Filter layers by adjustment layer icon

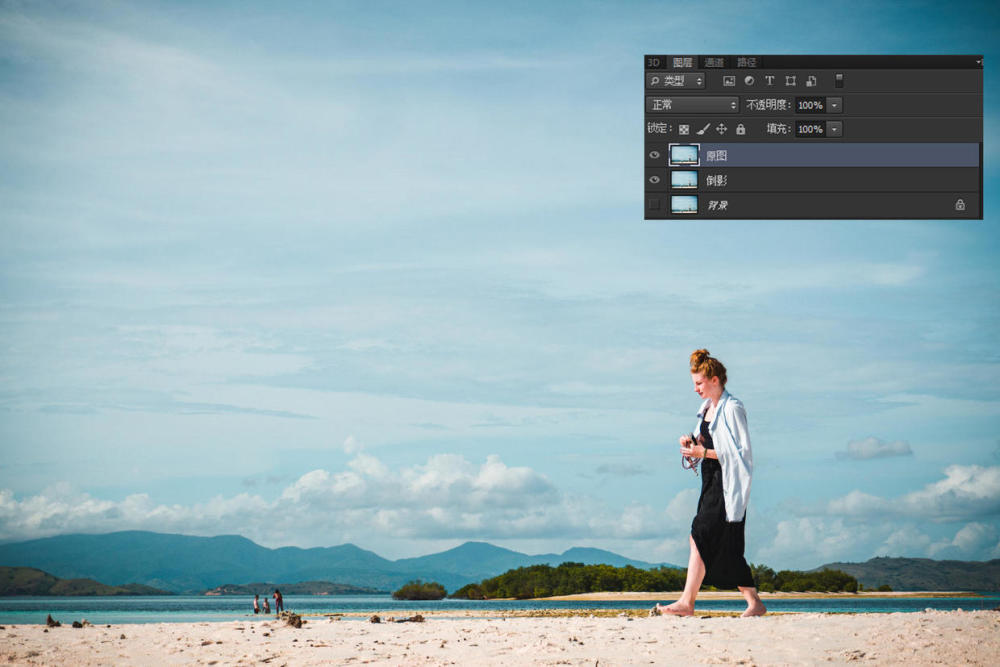click(749, 81)
